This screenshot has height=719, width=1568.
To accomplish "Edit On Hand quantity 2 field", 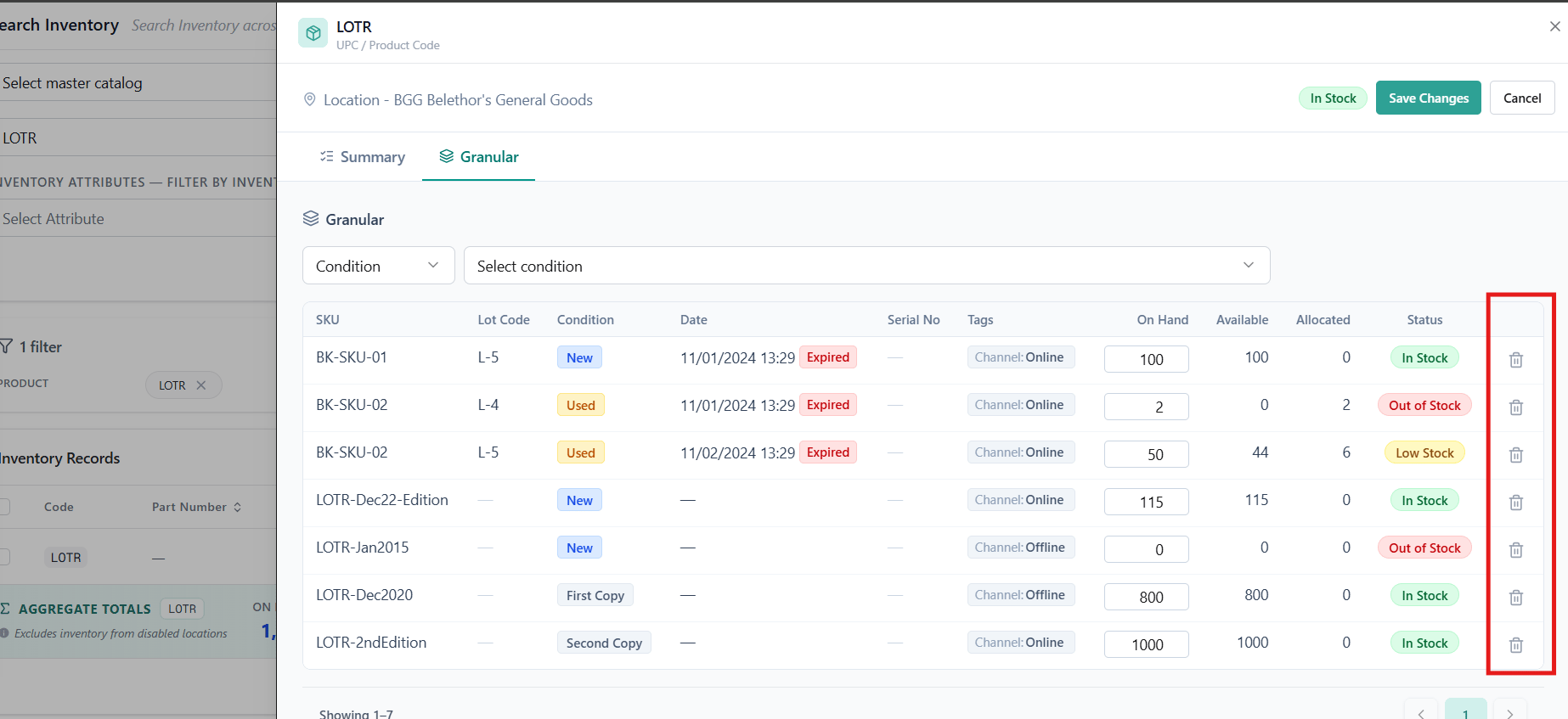I will 1146,407.
